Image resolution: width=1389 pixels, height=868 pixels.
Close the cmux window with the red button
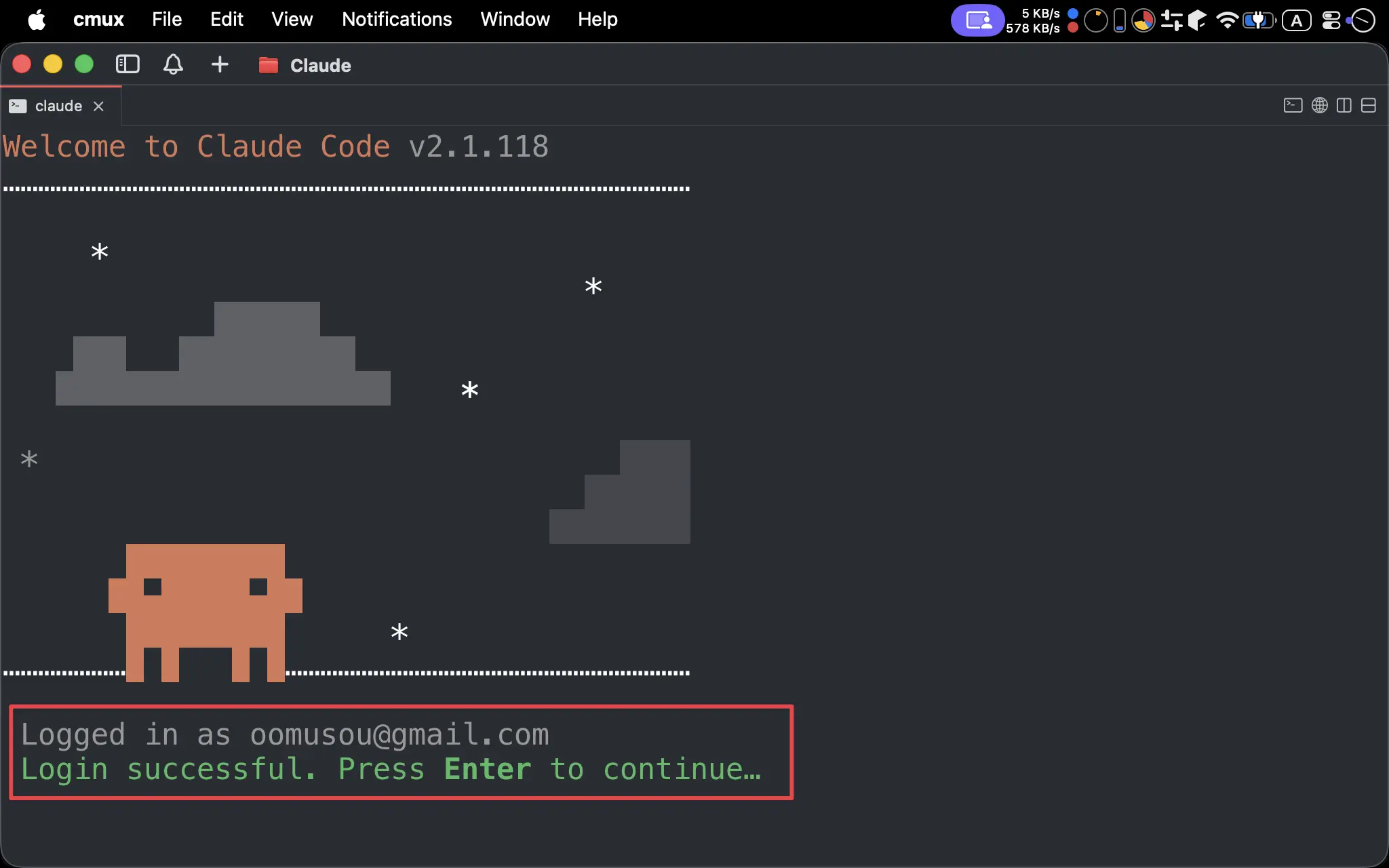tap(22, 64)
